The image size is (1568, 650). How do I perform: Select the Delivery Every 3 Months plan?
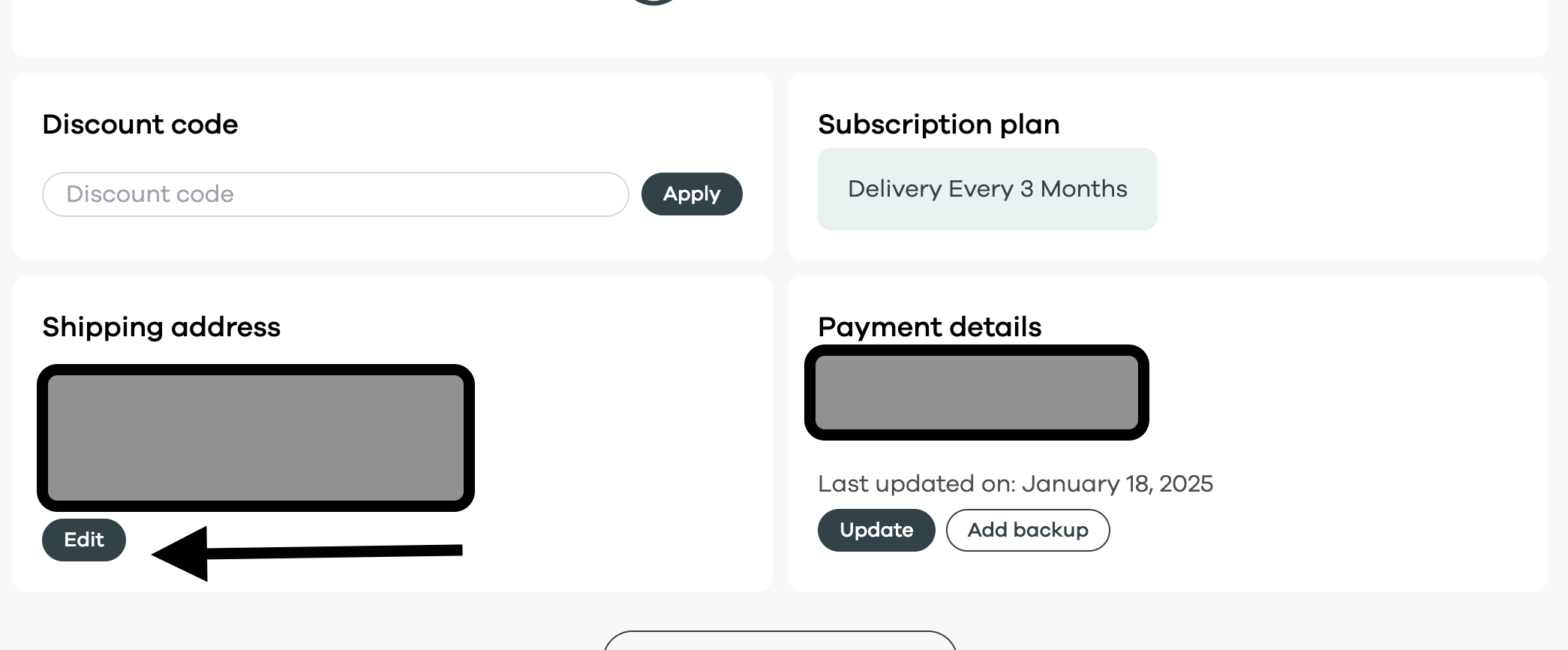click(987, 189)
